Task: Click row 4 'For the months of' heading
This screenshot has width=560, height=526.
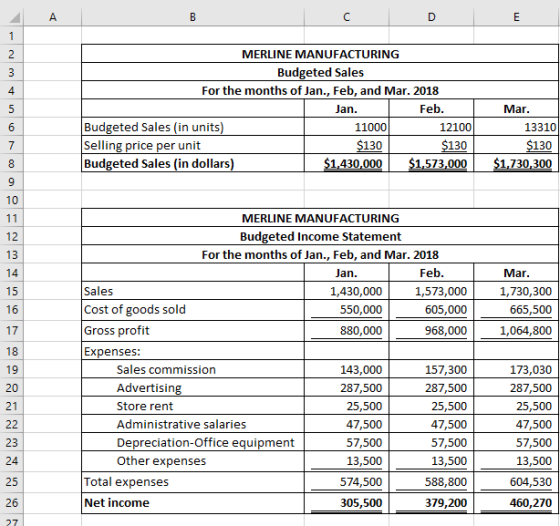Action: click(x=320, y=90)
